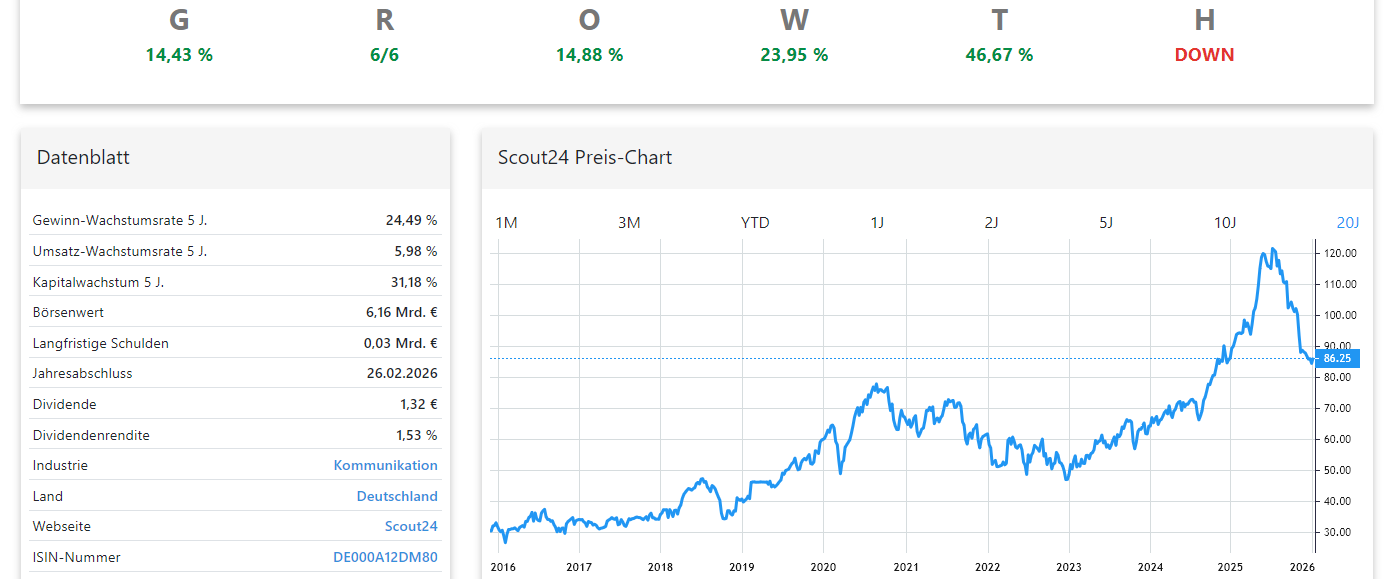The height and width of the screenshot is (579, 1390).
Task: Click the T score showing 46,67 %
Action: pyautogui.click(x=999, y=35)
